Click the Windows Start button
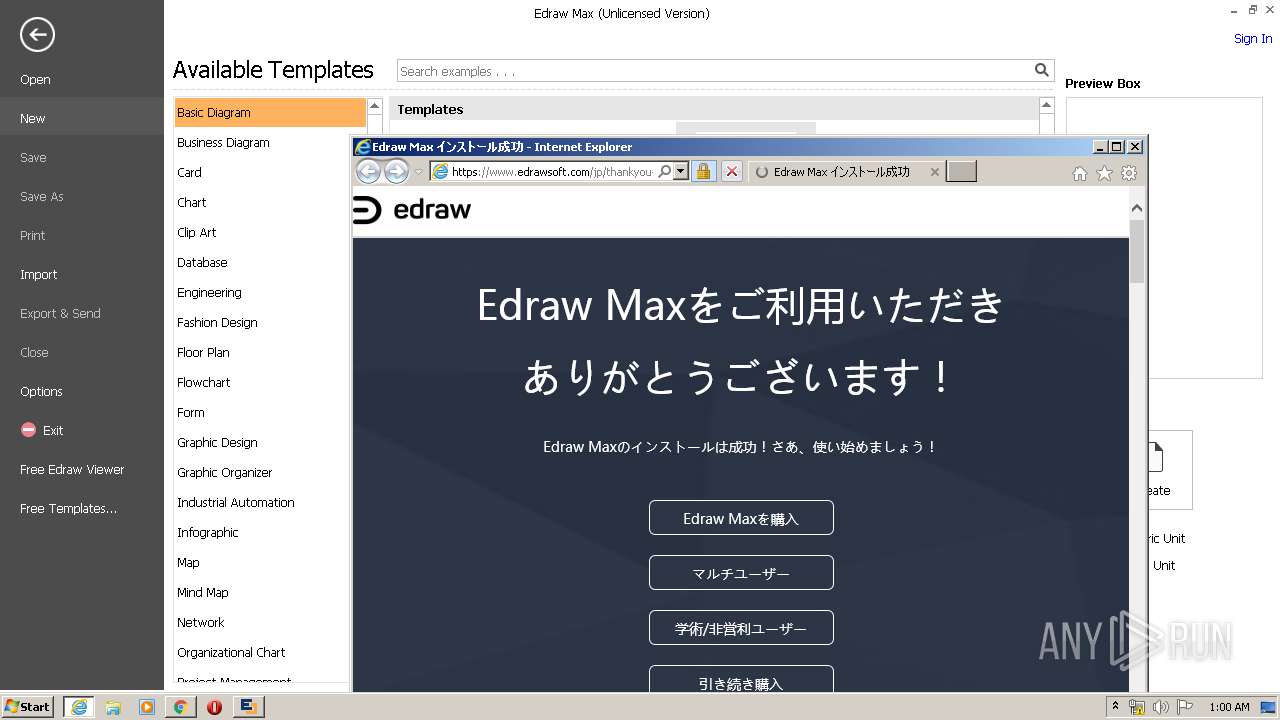The image size is (1280, 720). 27,707
